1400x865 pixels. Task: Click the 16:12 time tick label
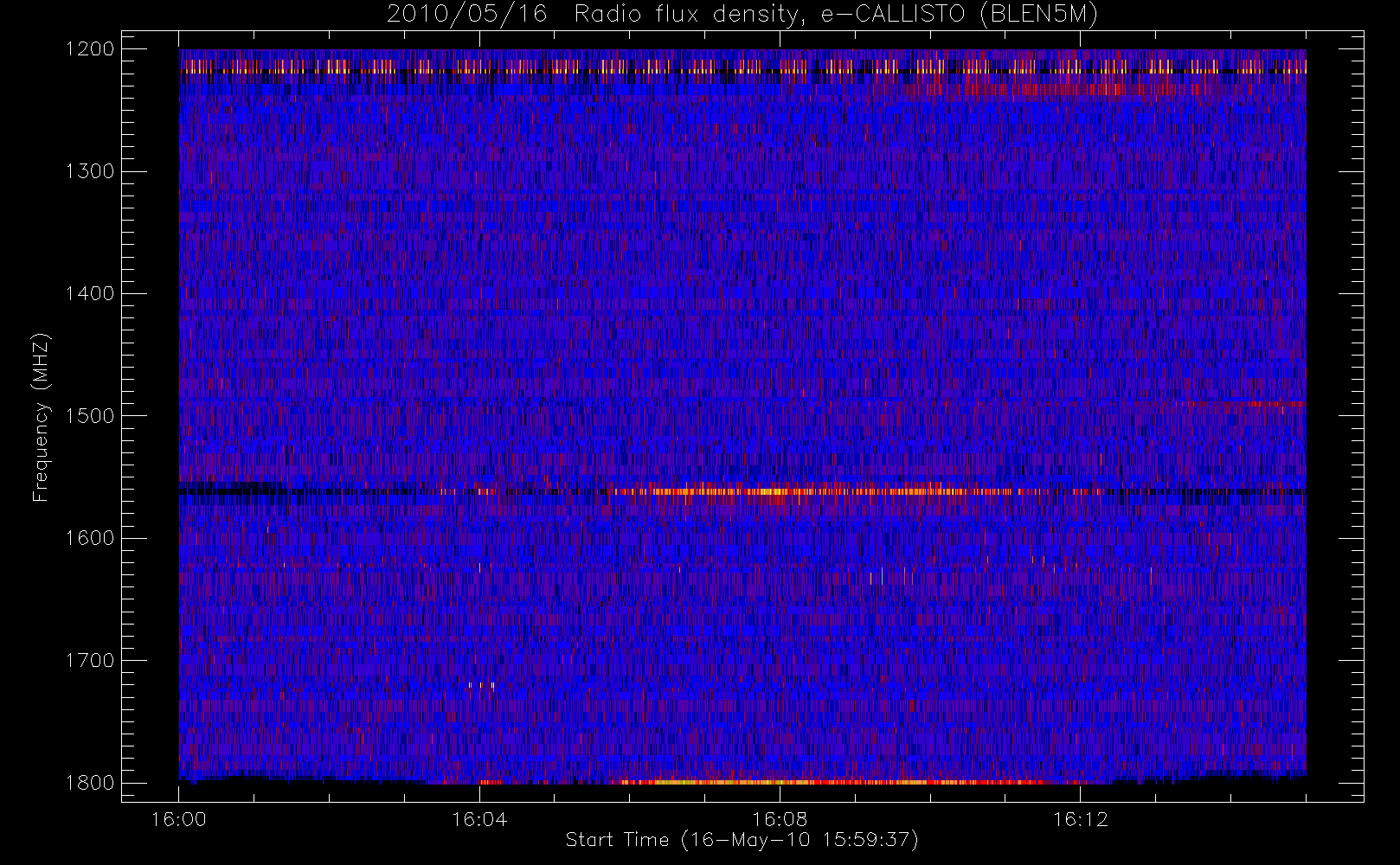1080,819
